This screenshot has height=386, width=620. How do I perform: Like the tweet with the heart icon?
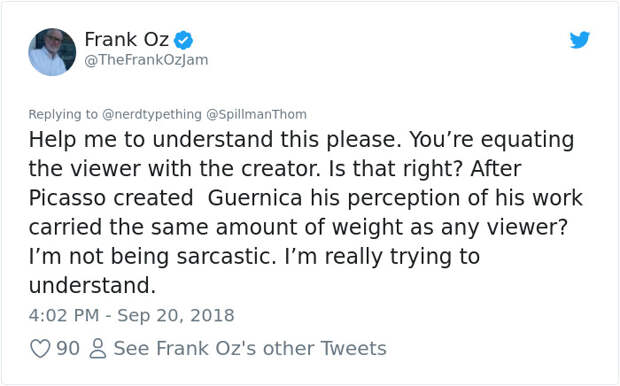click(x=40, y=348)
